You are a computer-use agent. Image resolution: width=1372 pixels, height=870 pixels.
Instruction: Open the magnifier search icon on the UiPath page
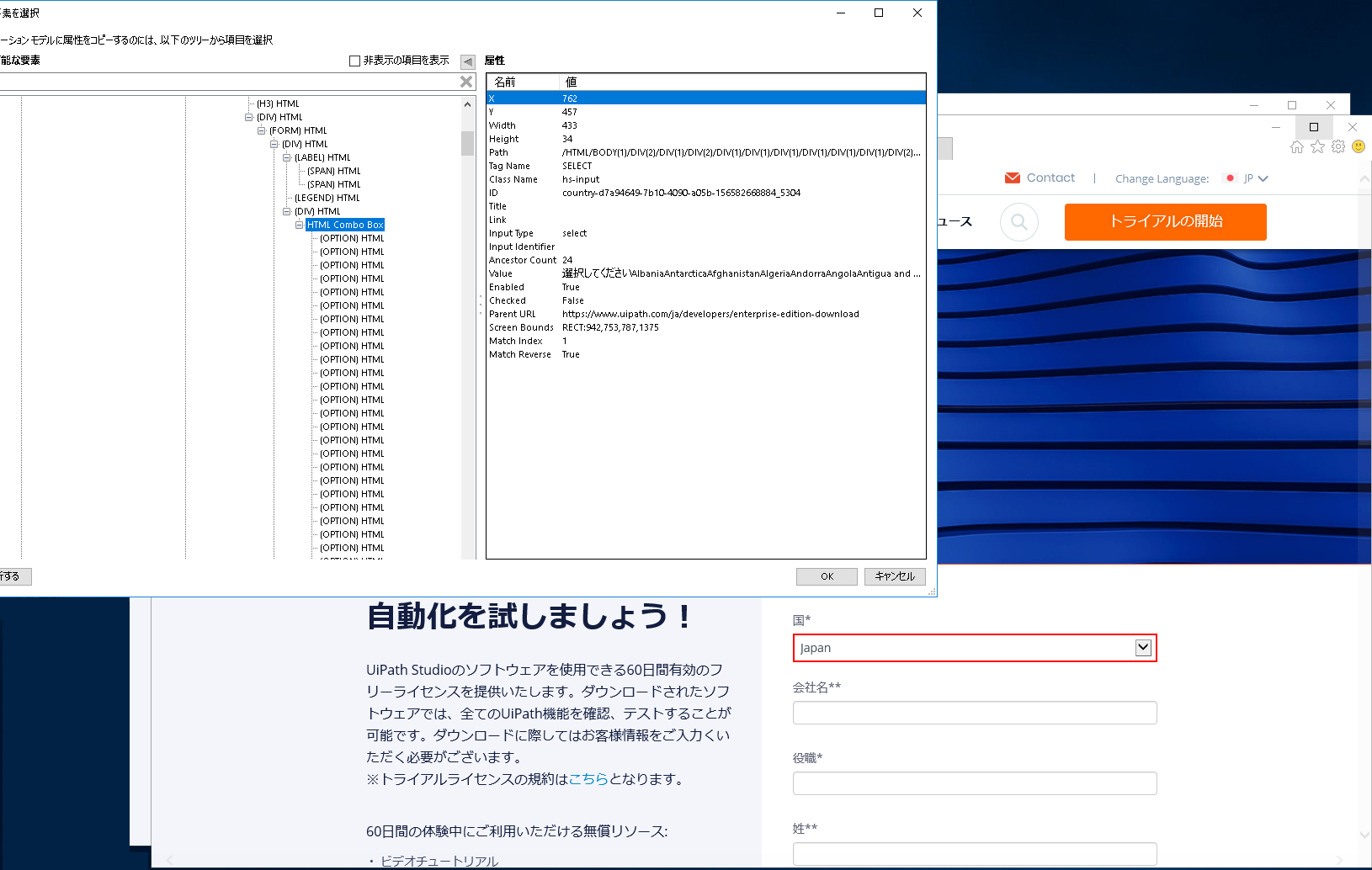click(1019, 222)
